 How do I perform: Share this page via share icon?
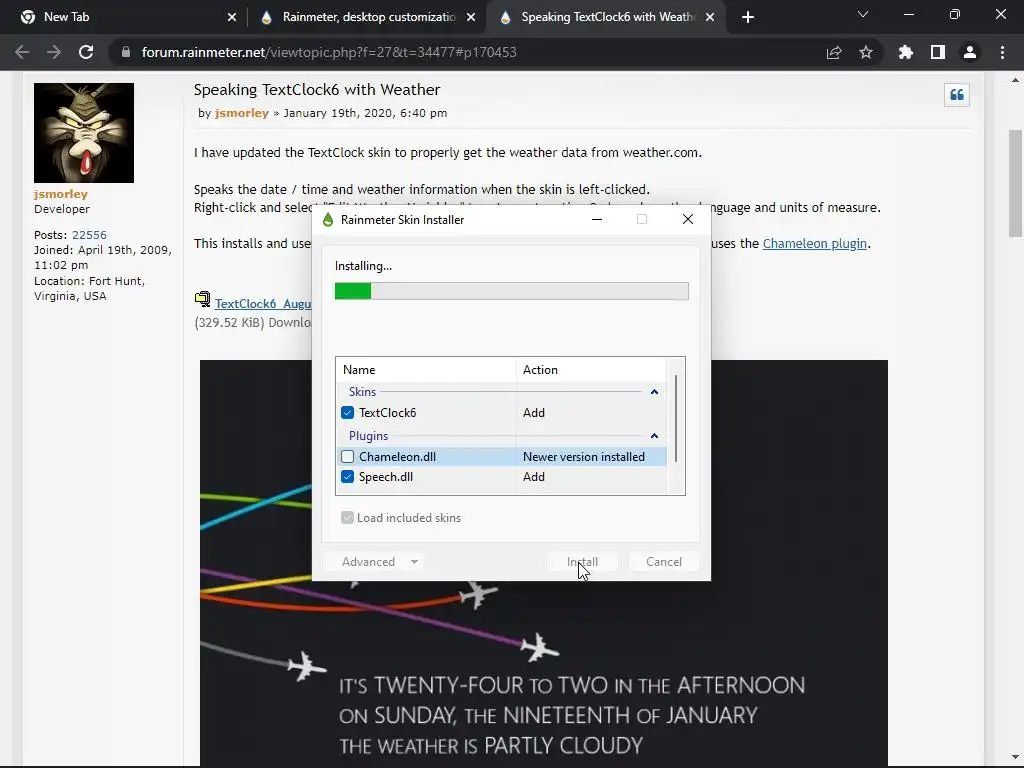[x=834, y=52]
